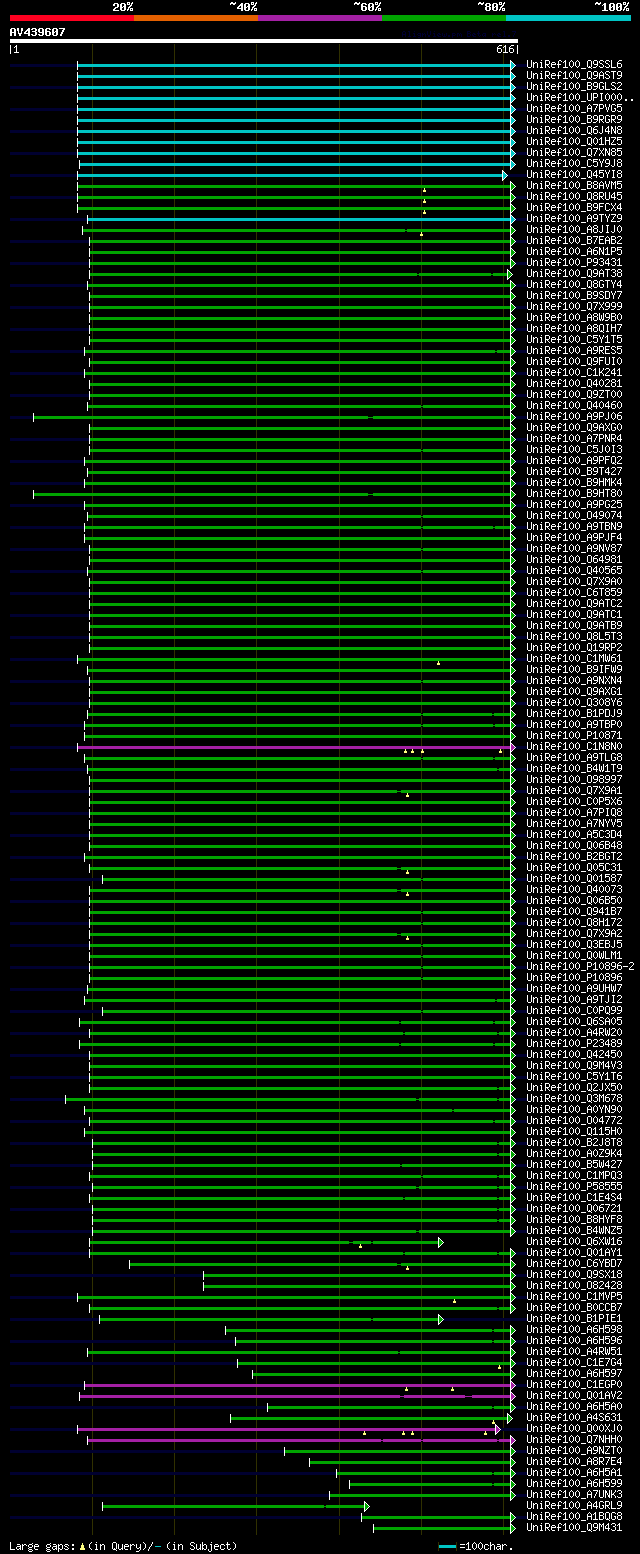Viewport: 640px width, 1554px height.
Task: Select hit label UniRef100_A4GRL9
Action: click(574, 1506)
